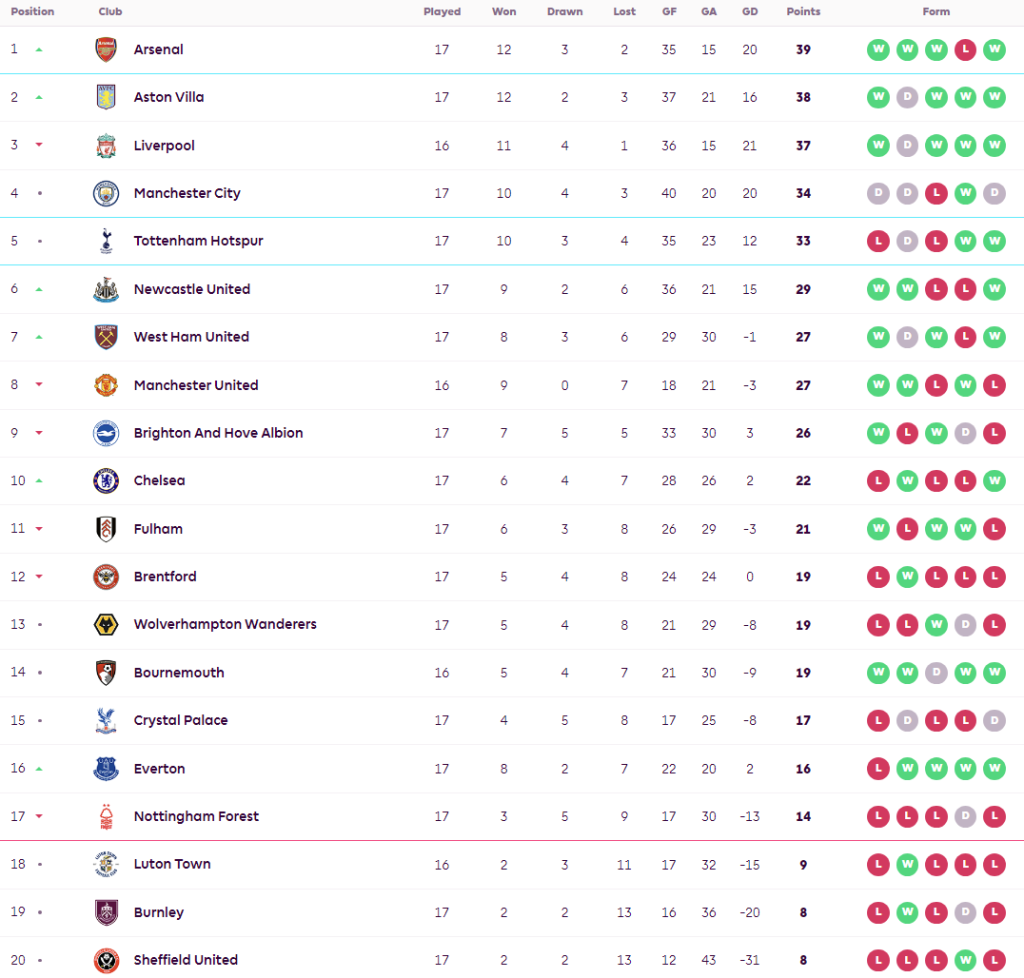Click the Sheffield United badge

(106, 961)
